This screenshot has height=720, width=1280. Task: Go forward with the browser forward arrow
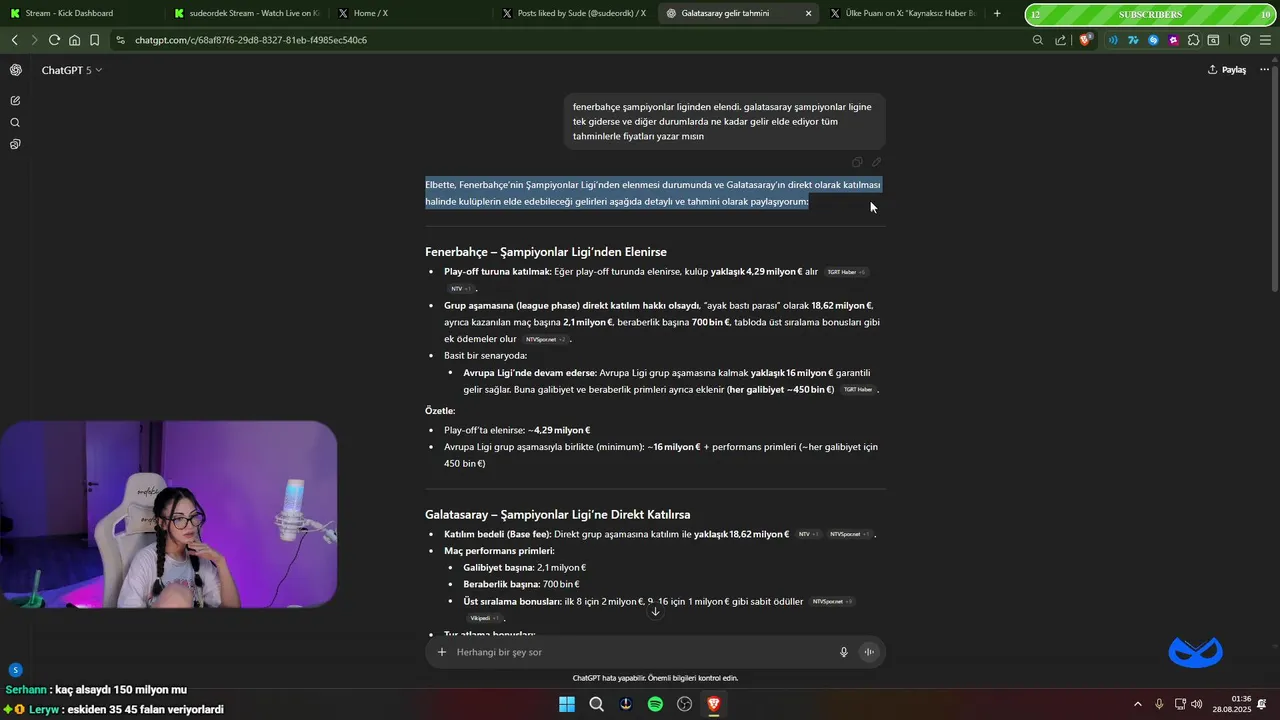(x=34, y=40)
